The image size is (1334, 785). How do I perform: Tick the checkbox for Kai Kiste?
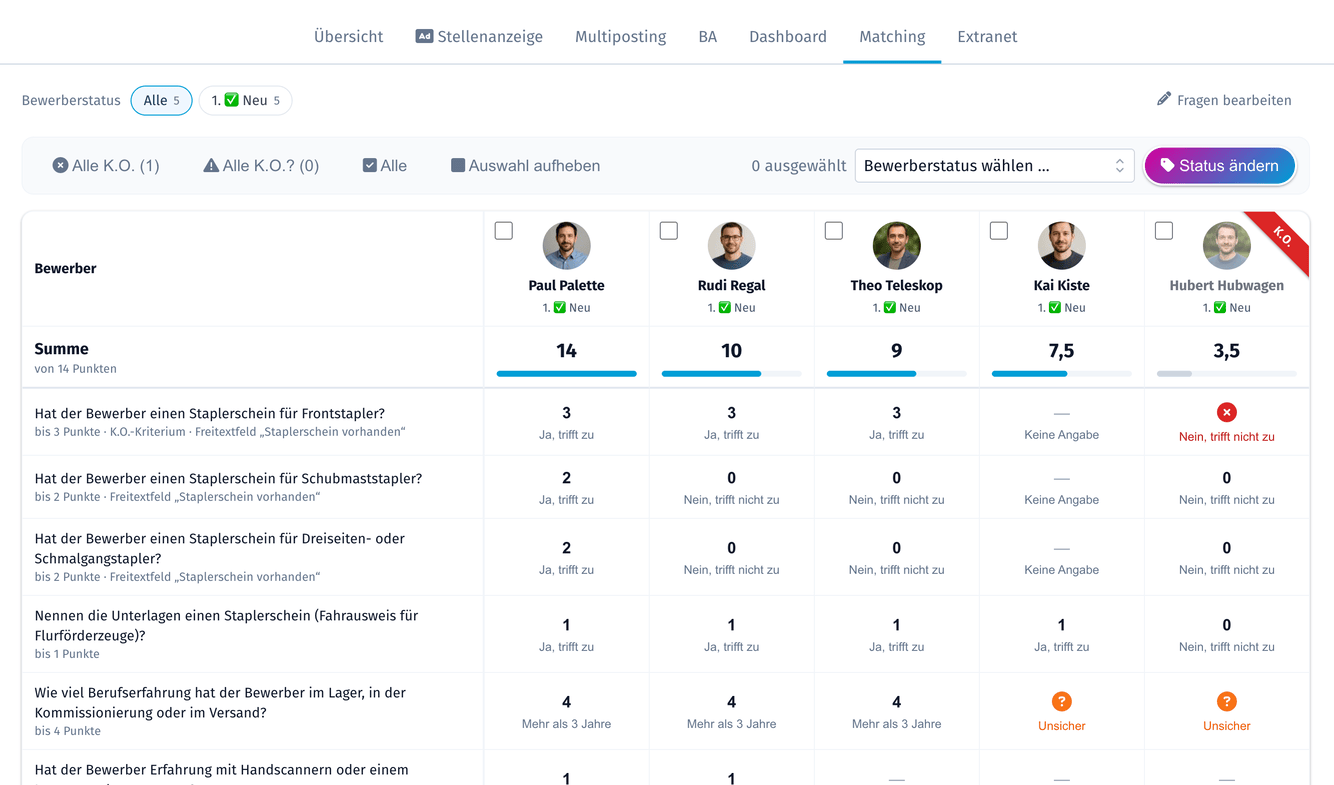(999, 231)
